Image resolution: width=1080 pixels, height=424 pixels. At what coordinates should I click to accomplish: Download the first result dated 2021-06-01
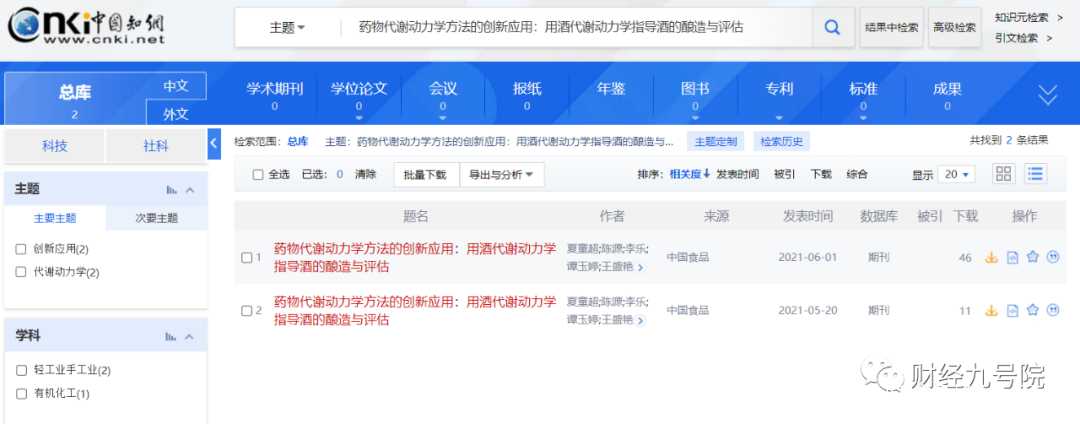992,257
